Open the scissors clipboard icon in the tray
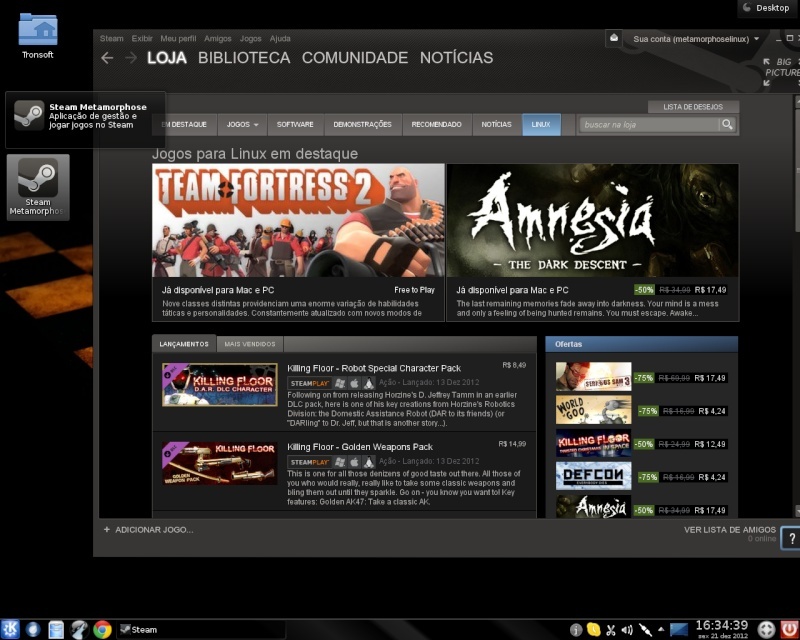This screenshot has height=640, width=800. pos(611,630)
